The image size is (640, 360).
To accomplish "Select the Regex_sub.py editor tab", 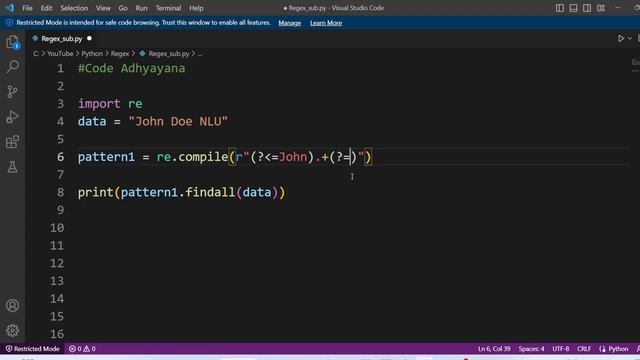I will point(62,39).
